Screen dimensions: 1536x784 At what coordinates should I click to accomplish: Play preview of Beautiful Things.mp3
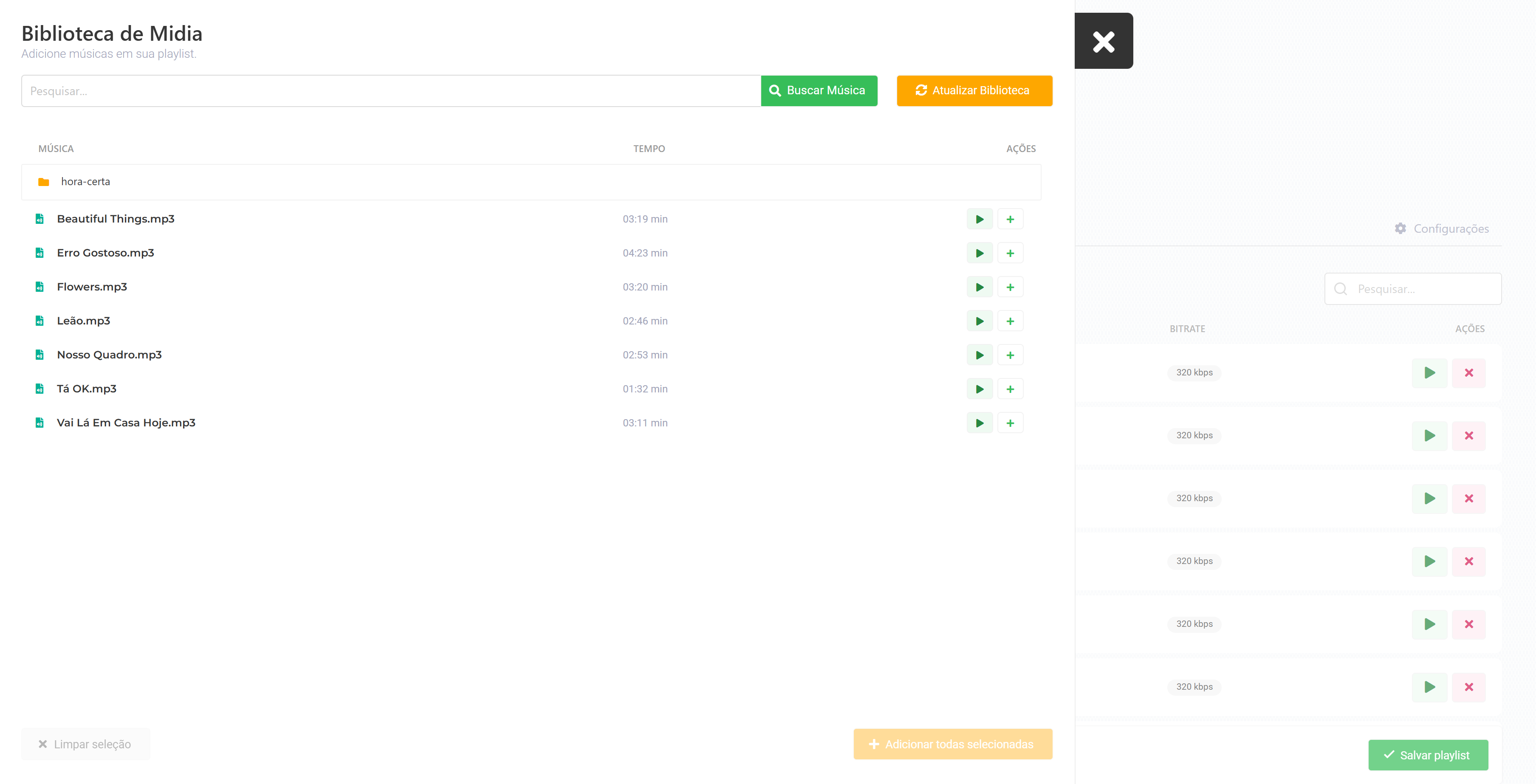tap(979, 219)
